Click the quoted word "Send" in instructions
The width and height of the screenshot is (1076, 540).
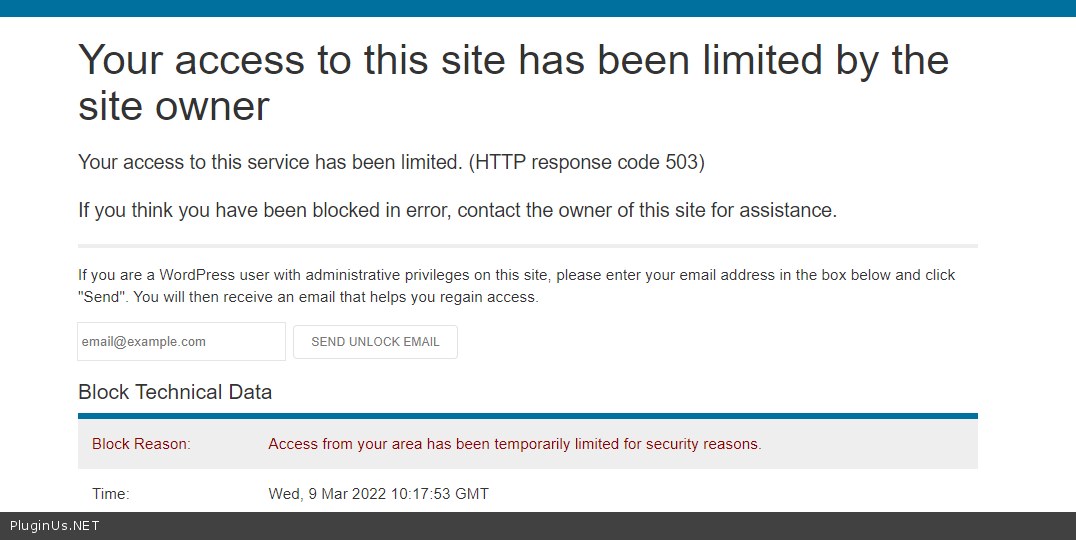point(101,297)
